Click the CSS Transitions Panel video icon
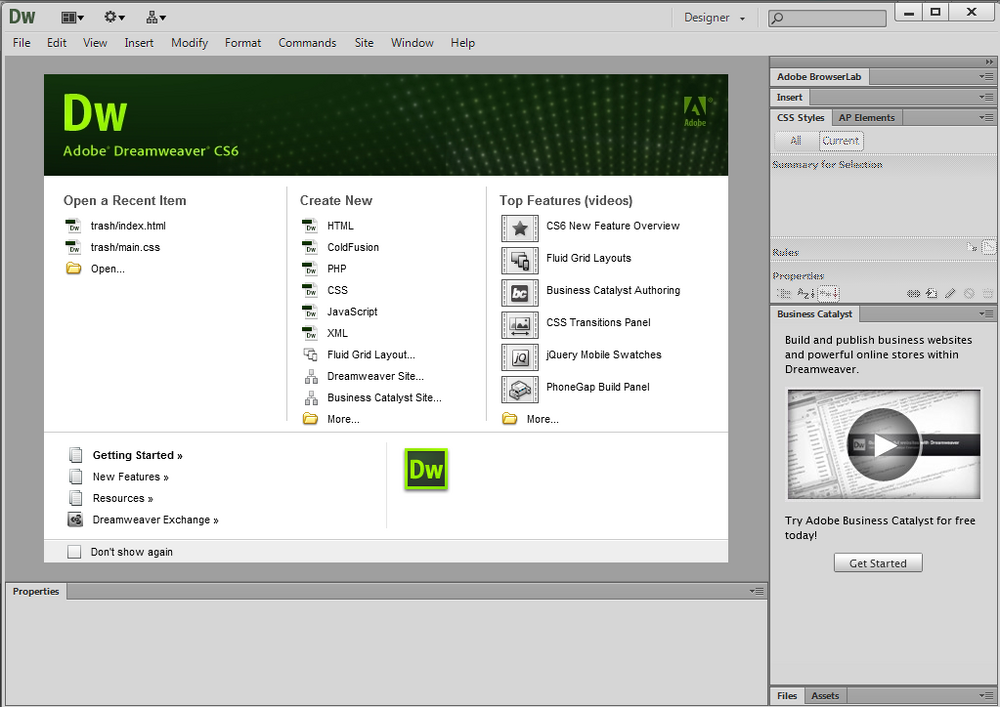Image resolution: width=1000 pixels, height=707 pixels. pos(520,325)
